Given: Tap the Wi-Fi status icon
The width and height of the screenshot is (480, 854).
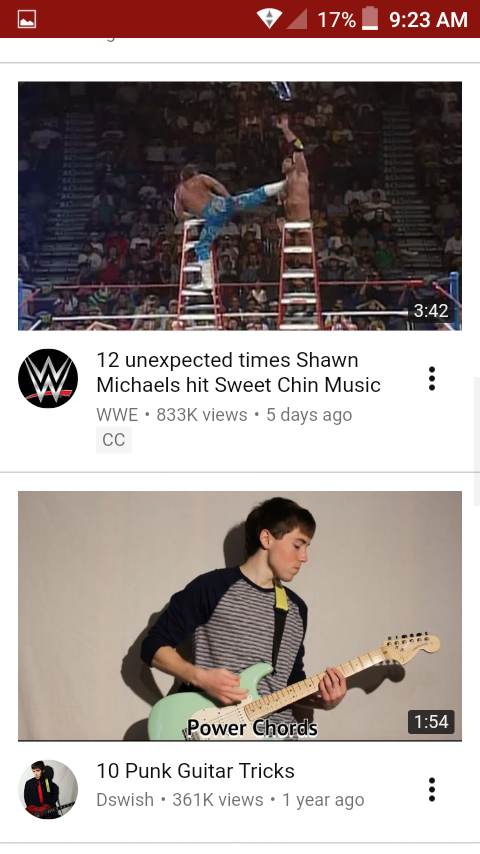Looking at the screenshot, I should [x=269, y=19].
